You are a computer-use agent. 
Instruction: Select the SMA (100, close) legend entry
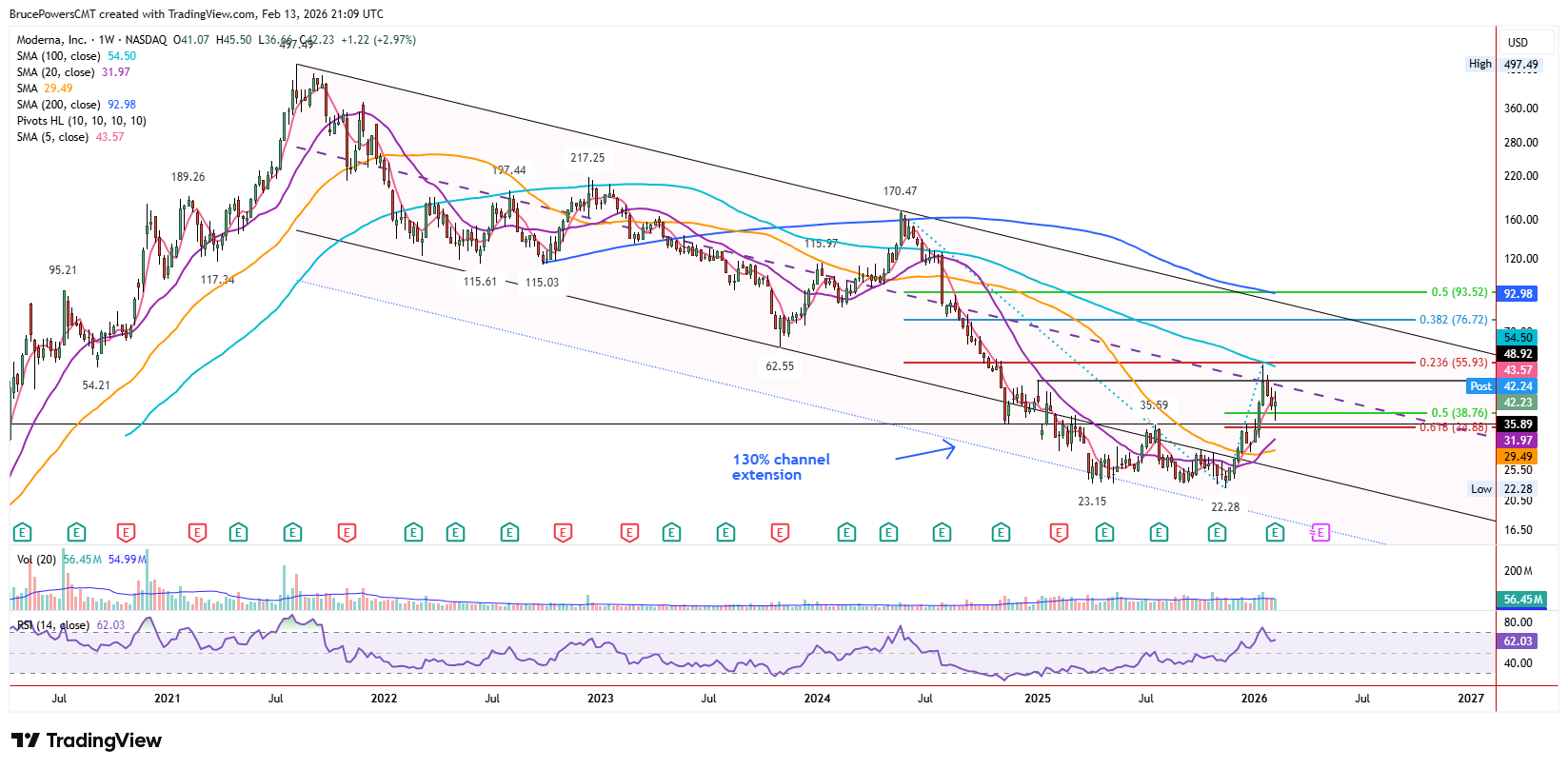(x=76, y=56)
